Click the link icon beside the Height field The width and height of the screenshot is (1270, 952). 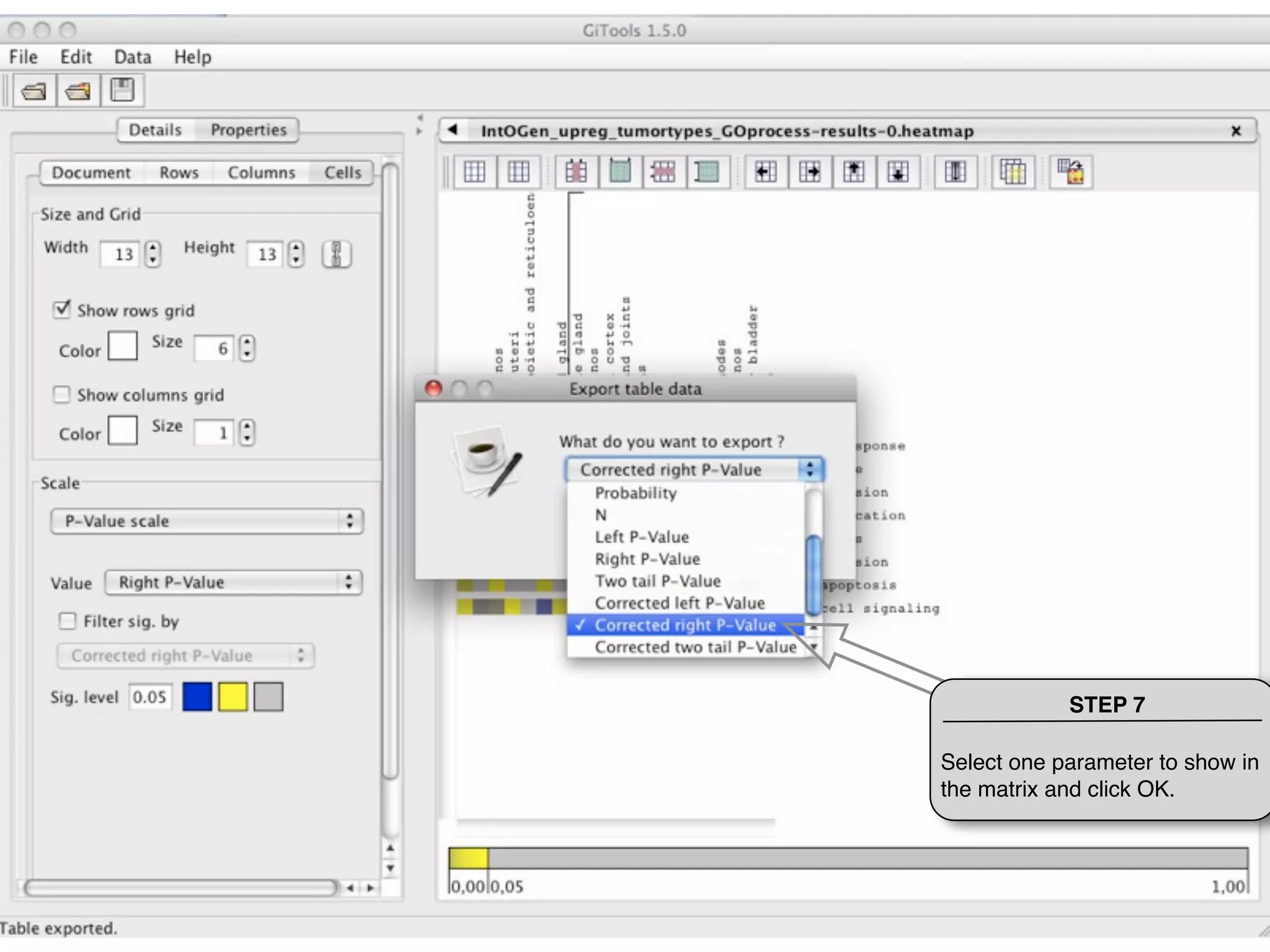(336, 254)
